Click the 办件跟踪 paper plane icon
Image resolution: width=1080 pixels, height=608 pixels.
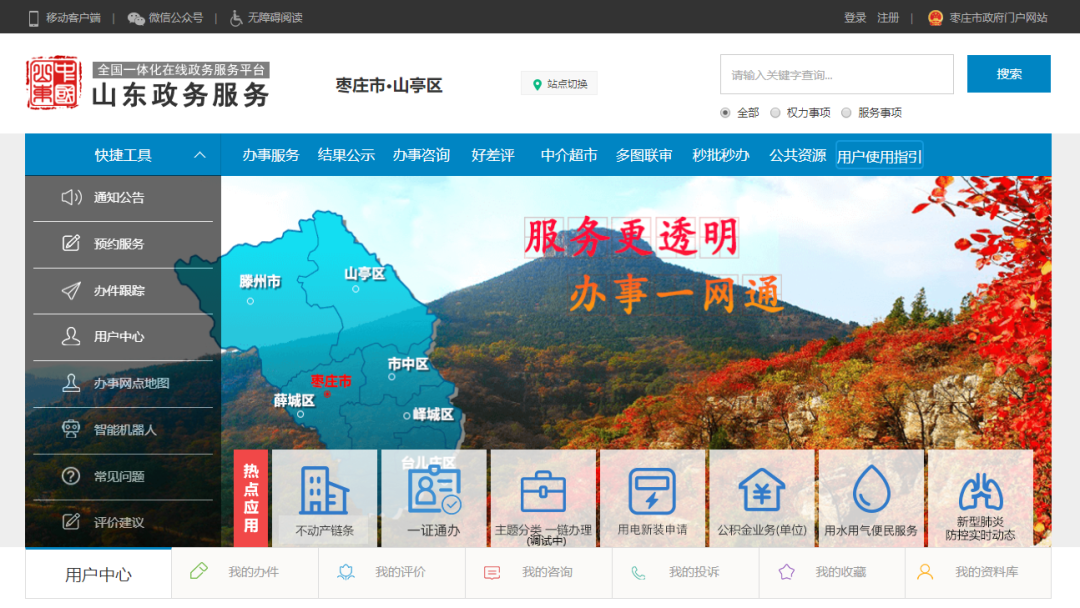point(71,291)
